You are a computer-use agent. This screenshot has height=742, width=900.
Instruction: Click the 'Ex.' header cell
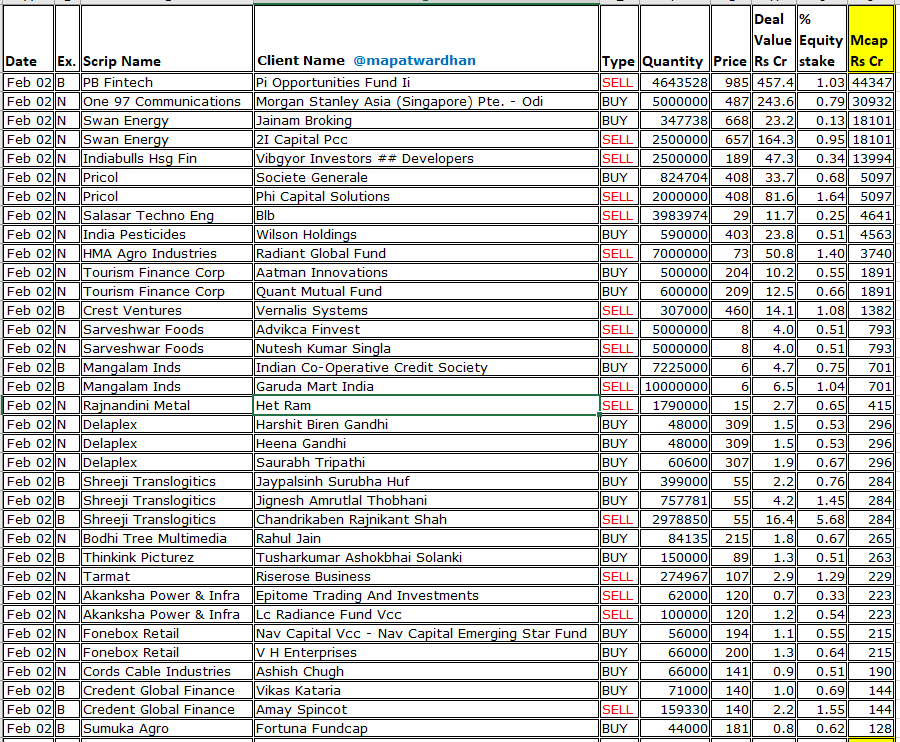[x=67, y=39]
